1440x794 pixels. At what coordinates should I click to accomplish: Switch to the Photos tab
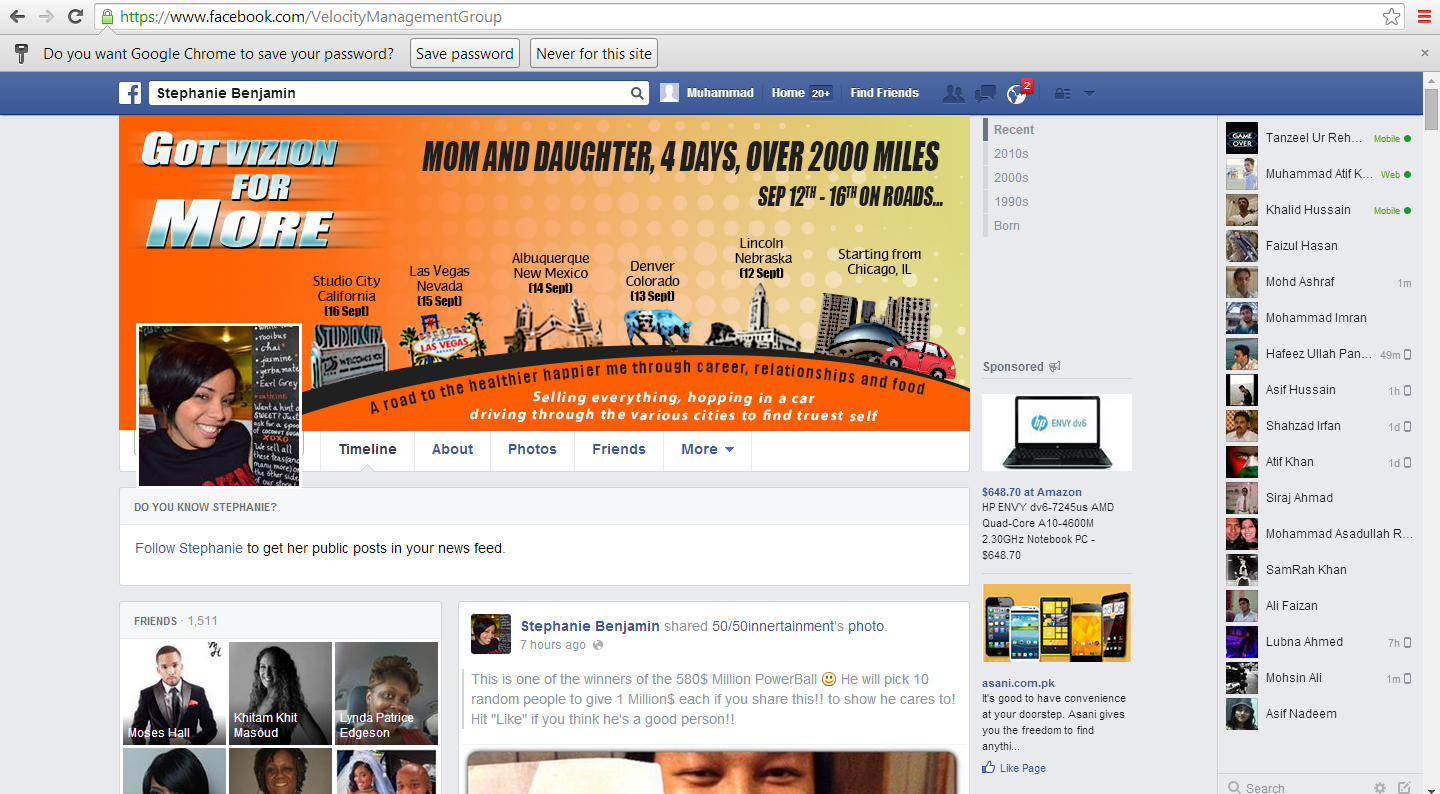click(x=531, y=449)
